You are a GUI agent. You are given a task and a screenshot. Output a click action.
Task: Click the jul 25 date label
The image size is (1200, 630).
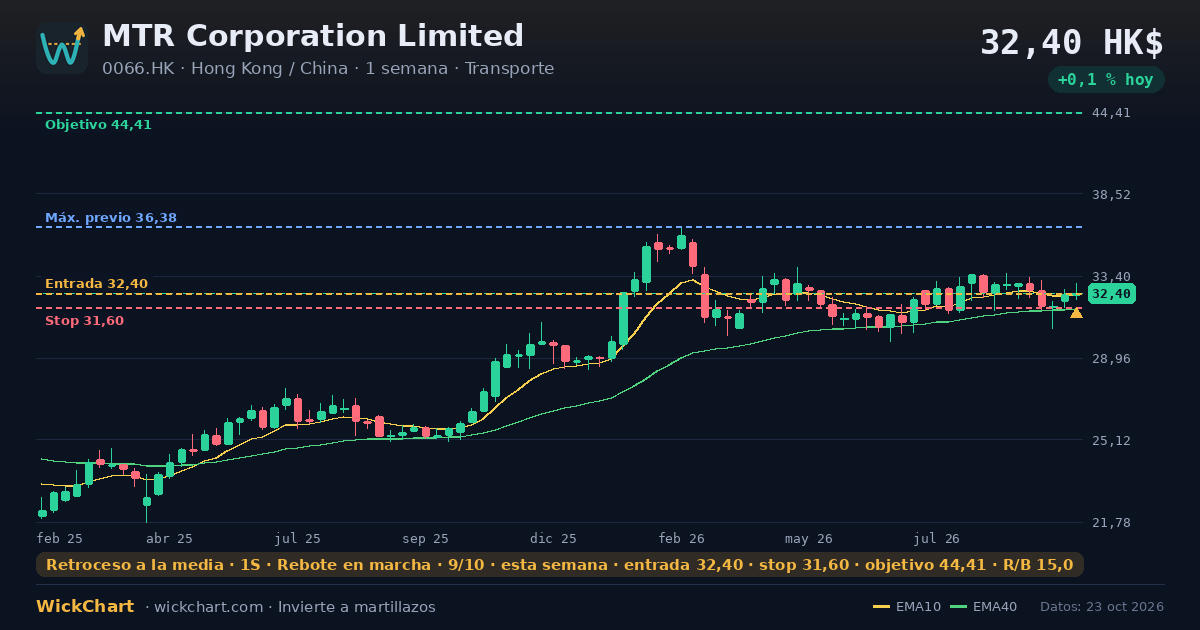(298, 538)
